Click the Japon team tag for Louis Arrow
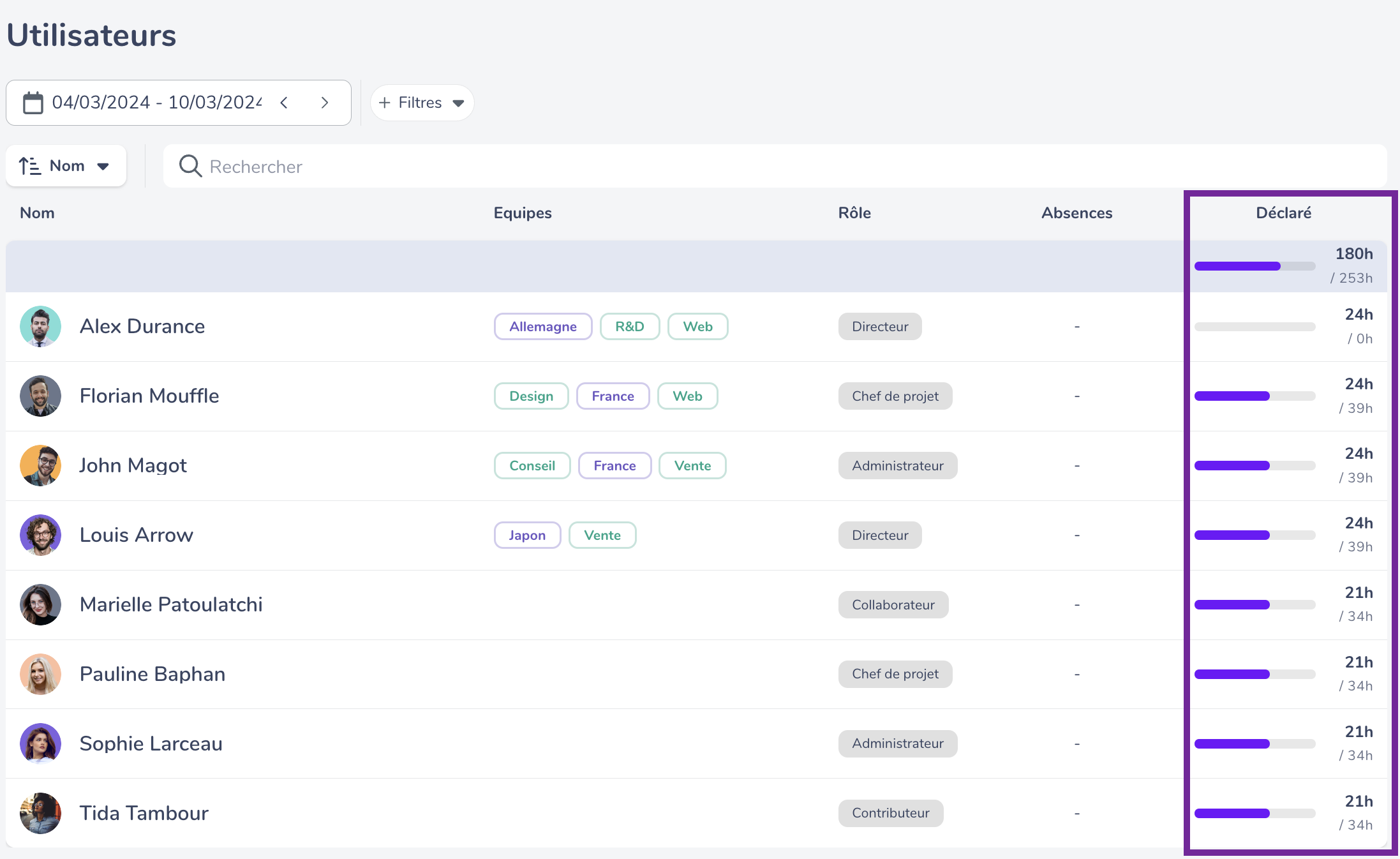The image size is (1400, 859). tap(527, 535)
